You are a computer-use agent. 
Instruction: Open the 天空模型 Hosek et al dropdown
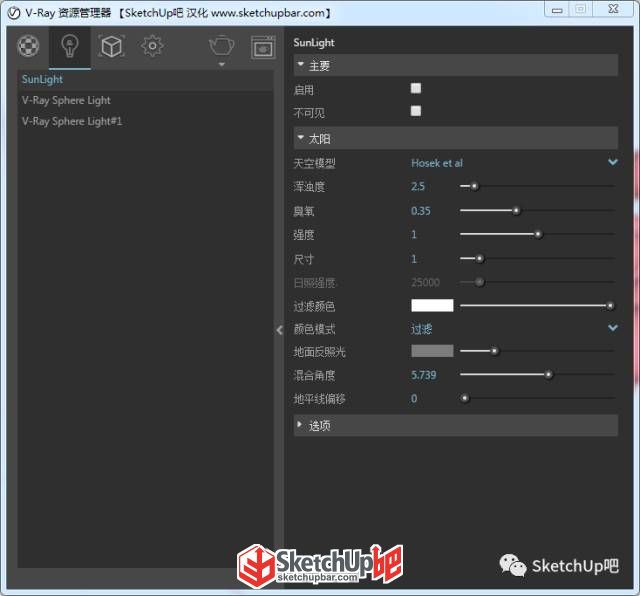click(x=514, y=163)
